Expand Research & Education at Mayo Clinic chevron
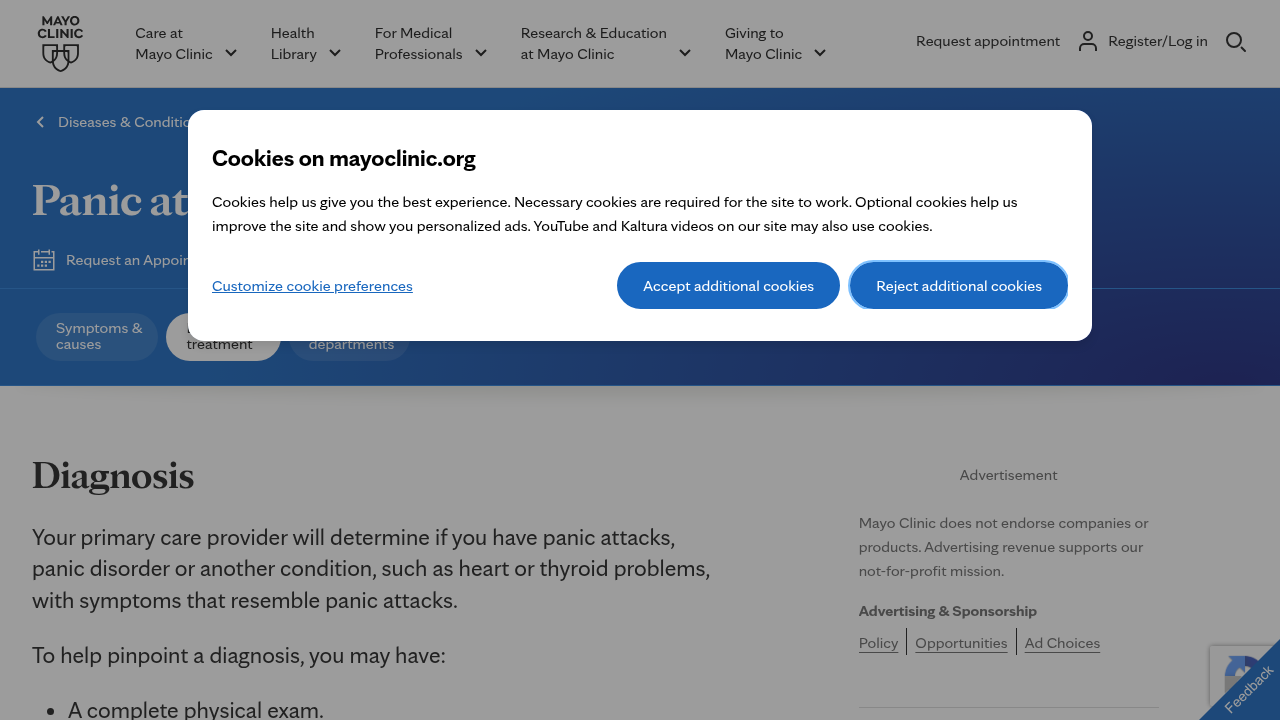The width and height of the screenshot is (1280, 720). (x=685, y=53)
